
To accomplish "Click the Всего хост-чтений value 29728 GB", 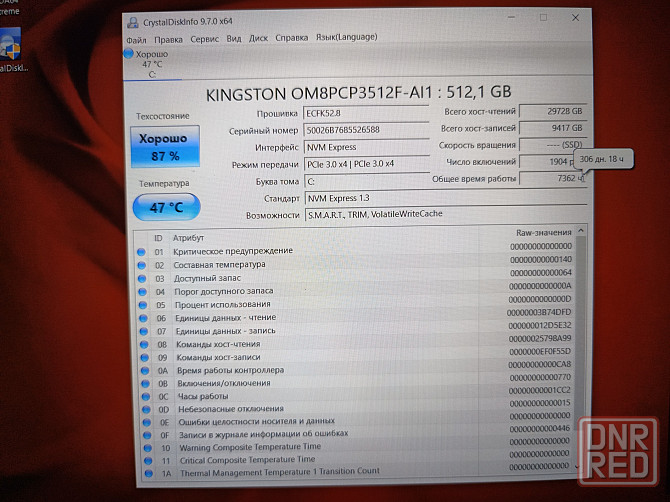I will pos(552,111).
